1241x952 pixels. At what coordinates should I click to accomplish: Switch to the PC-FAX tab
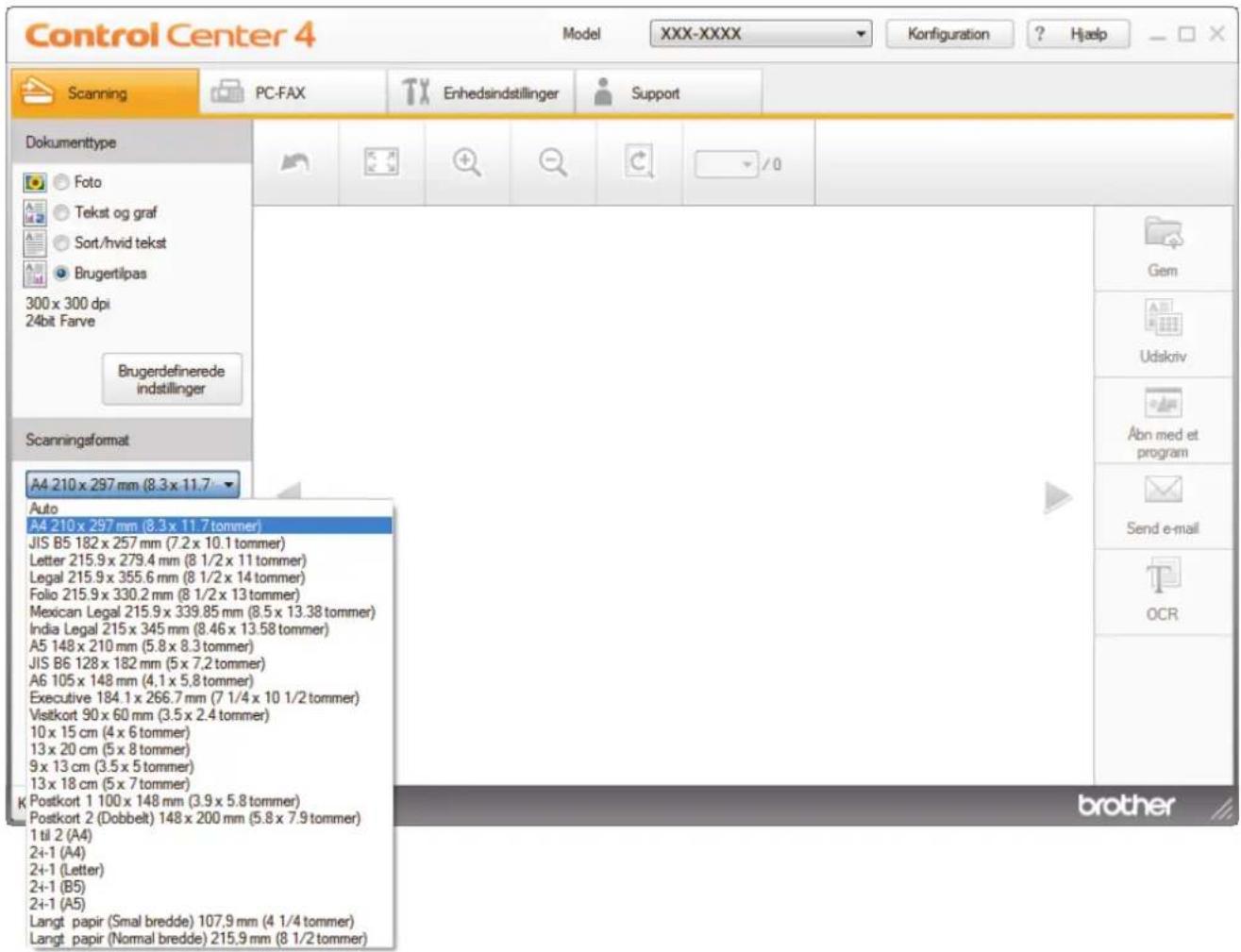(x=293, y=92)
